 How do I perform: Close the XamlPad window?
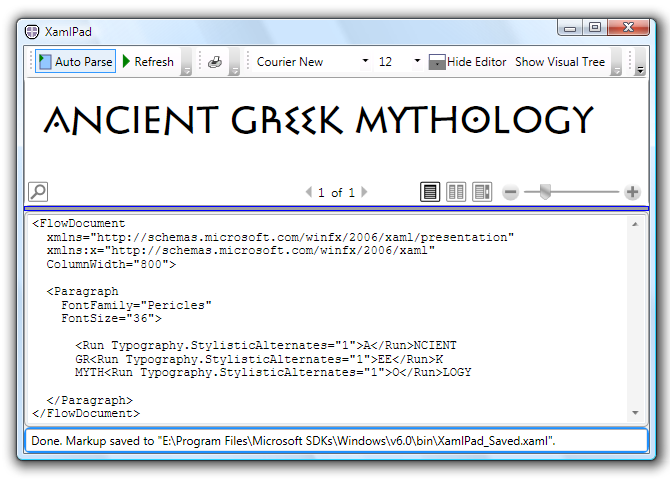click(628, 28)
